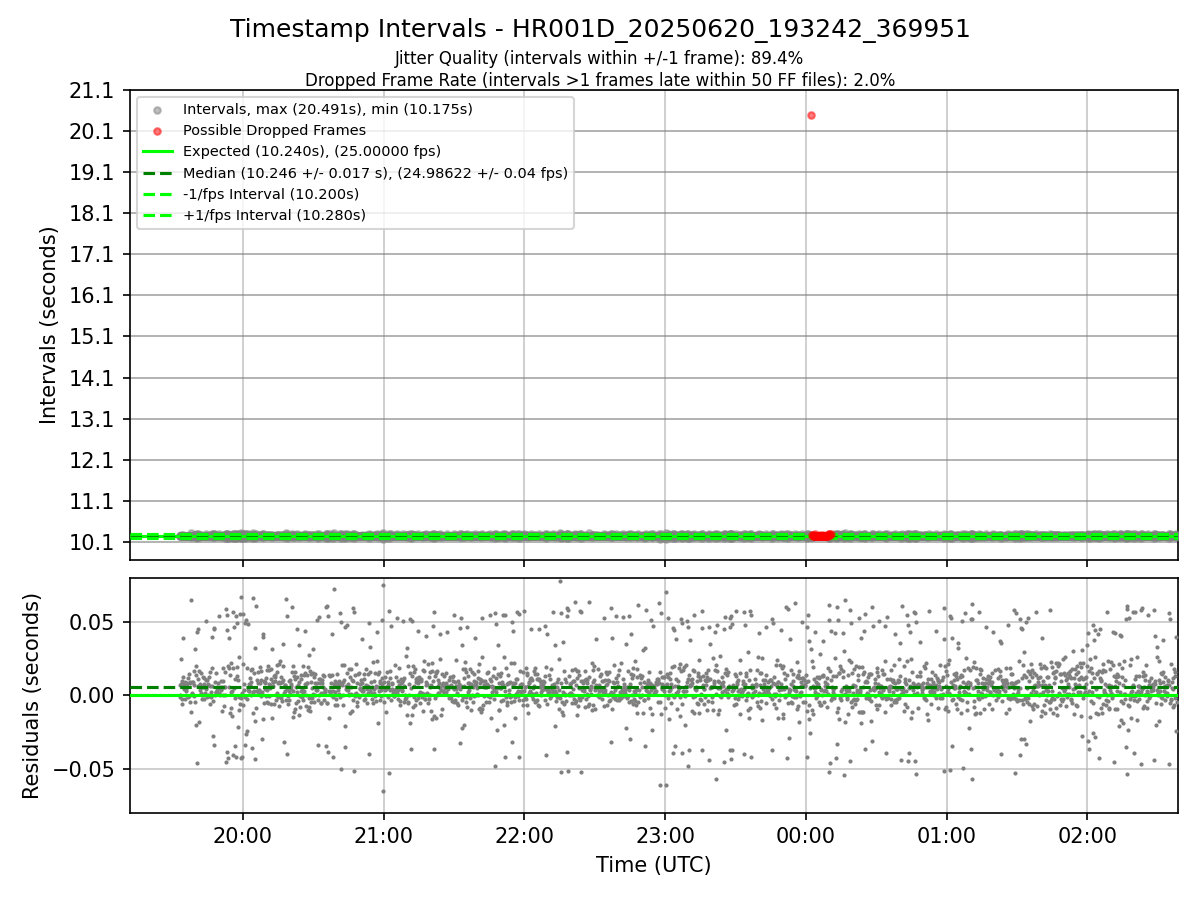Screen dimensions: 1200x900
Task: Click legend entry 'Median (10.246 +/- 0.017 s)'
Action: (x=375, y=173)
